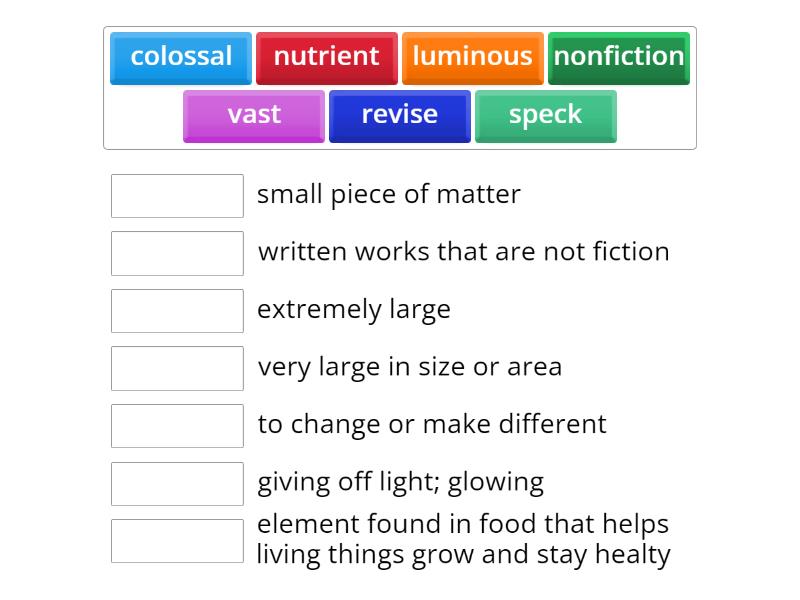
Task: Select the 'speck' word tile
Action: (545, 115)
